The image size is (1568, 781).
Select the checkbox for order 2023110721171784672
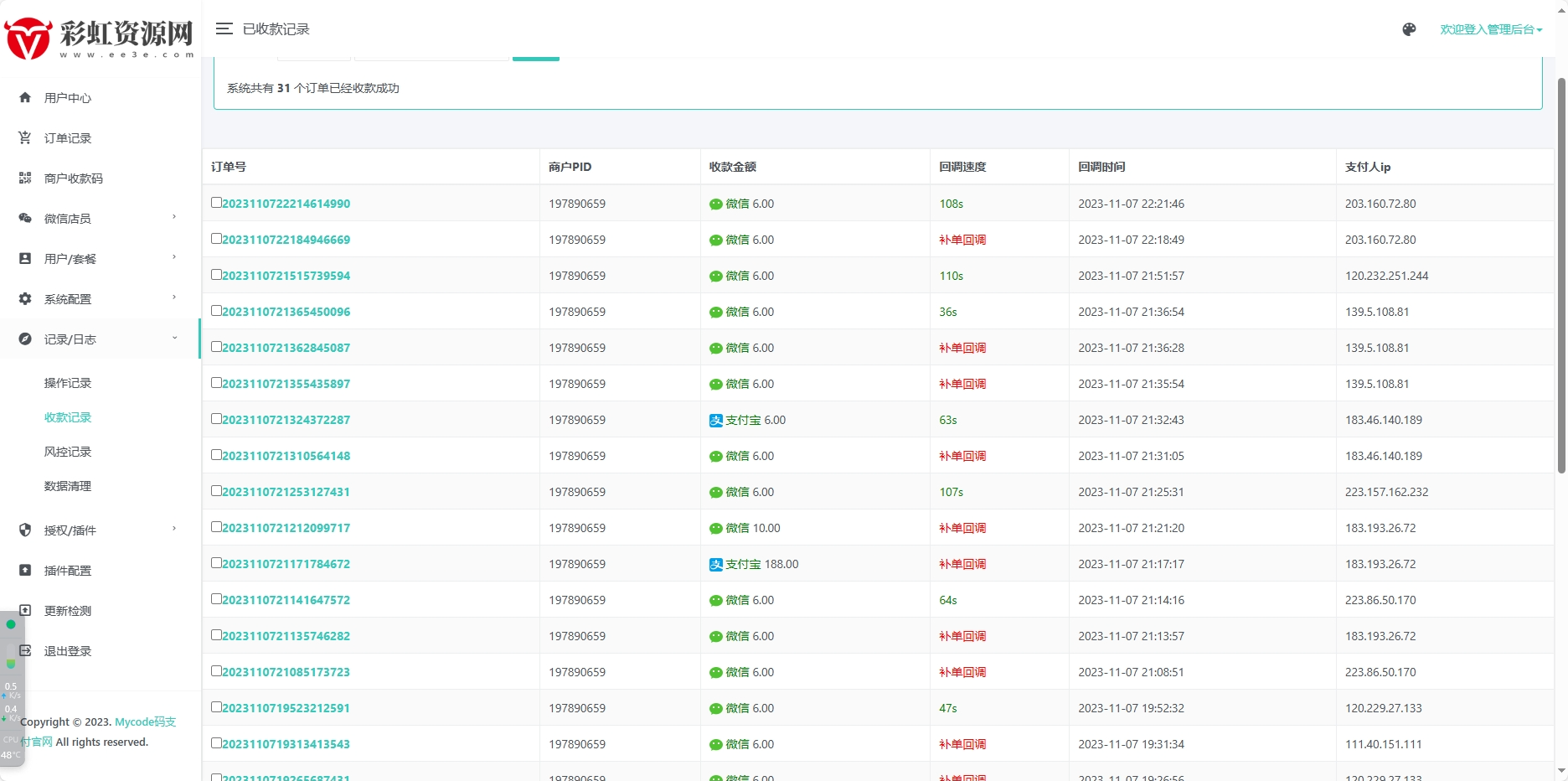click(217, 563)
